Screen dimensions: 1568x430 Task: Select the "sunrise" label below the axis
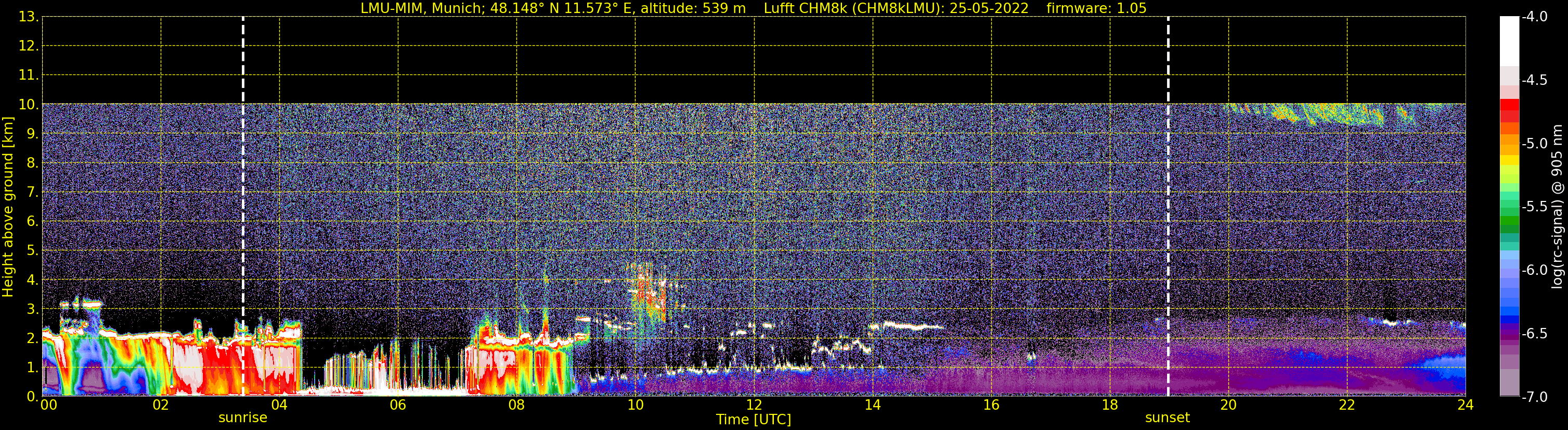click(243, 418)
